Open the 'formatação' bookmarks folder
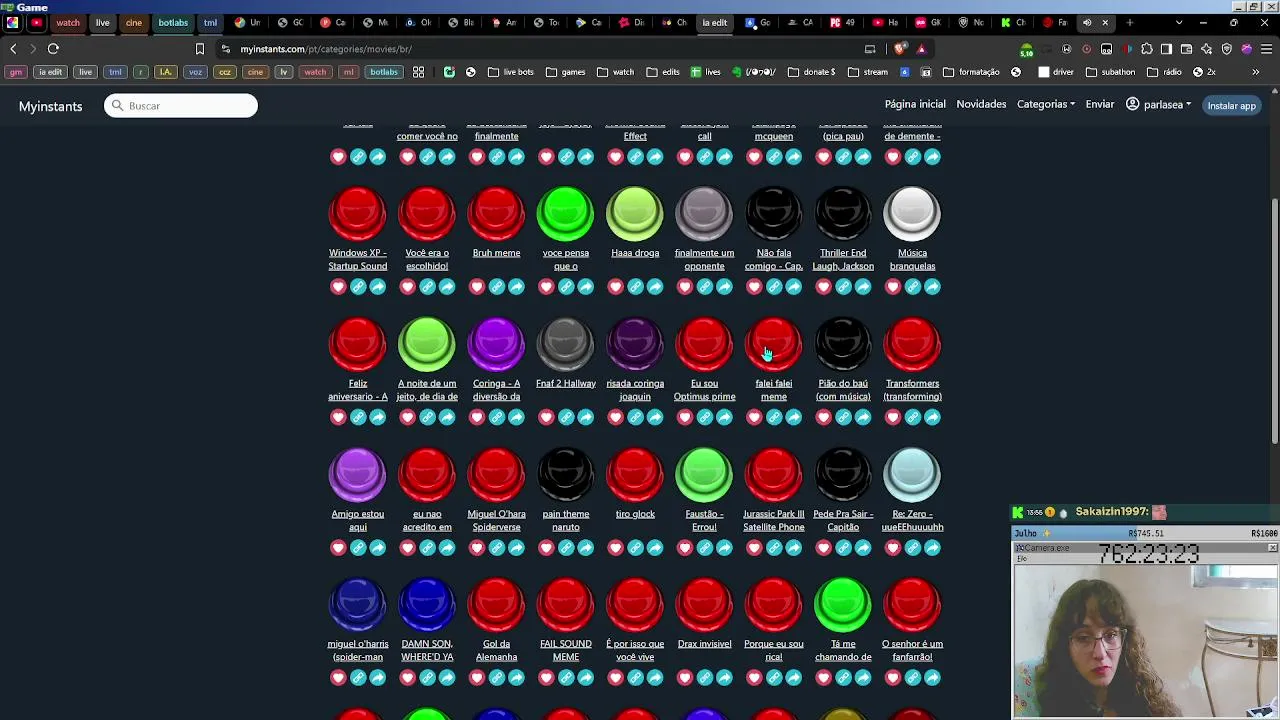Viewport: 1280px width, 720px height. pos(971,72)
